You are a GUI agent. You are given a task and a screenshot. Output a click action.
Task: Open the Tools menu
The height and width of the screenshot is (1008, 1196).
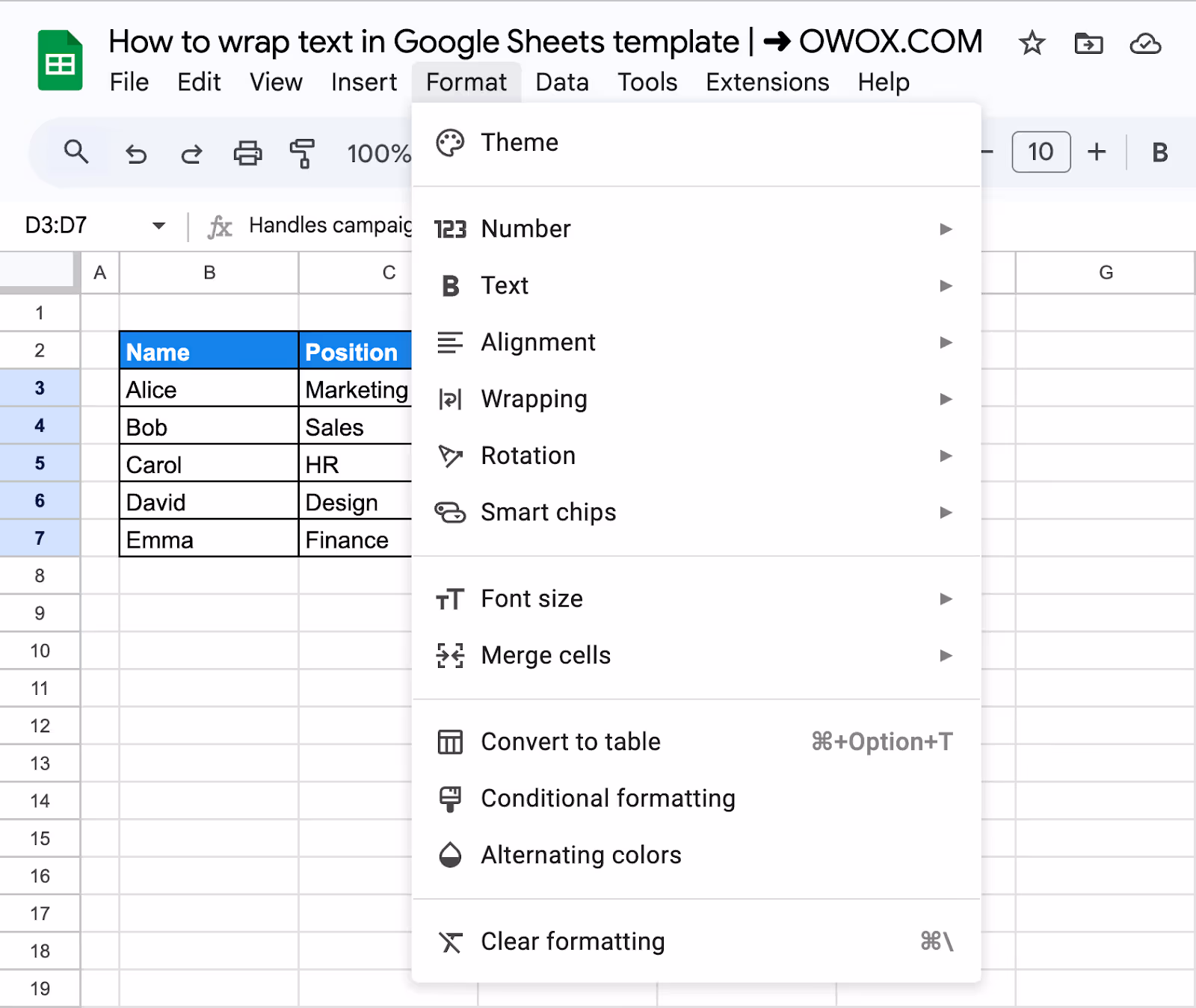647,82
